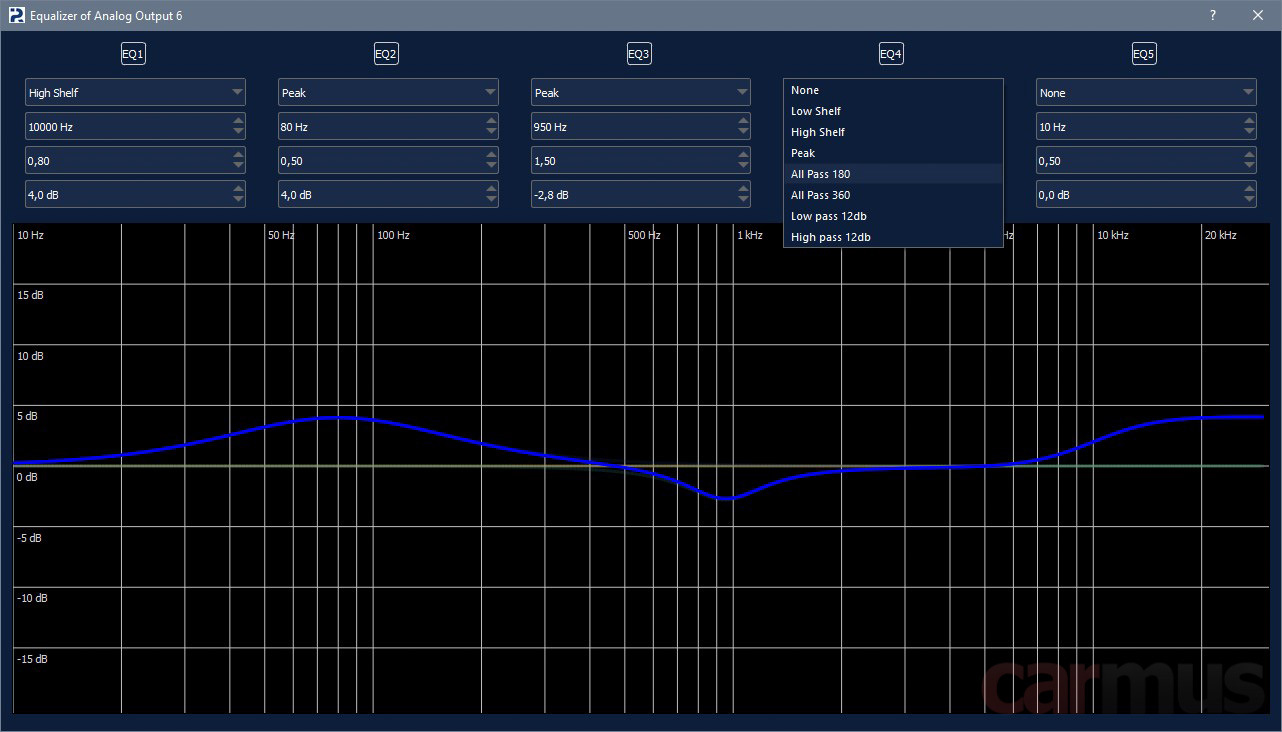Decrease EQ5 0,50 Q value with down arrow
This screenshot has width=1282, height=732.
pos(1250,166)
